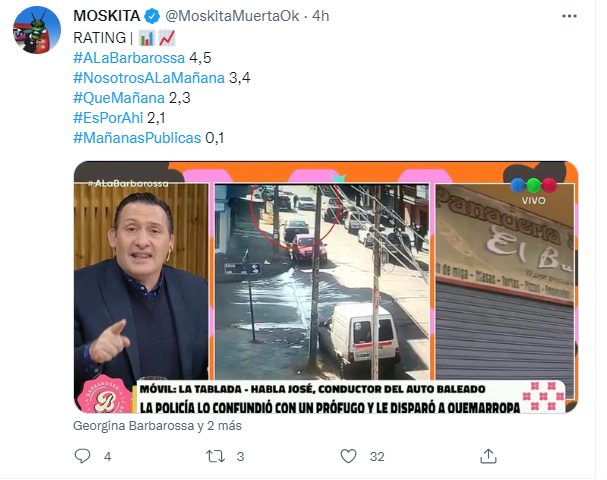607x480 pixels.
Task: Click the retweet arrows icon
Action: click(x=215, y=456)
